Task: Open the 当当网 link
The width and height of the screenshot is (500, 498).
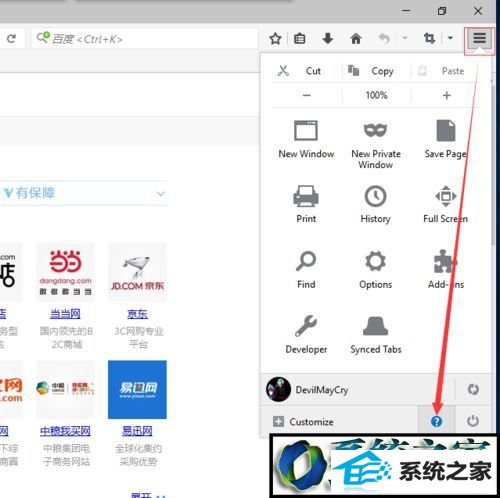Action: [65, 314]
